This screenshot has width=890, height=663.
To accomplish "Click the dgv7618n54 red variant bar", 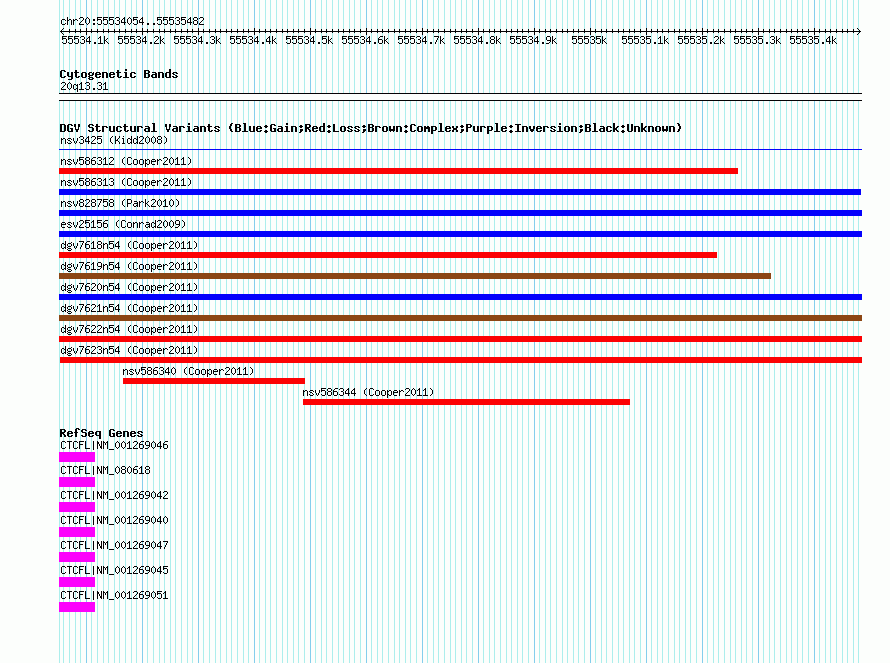I will (x=388, y=255).
